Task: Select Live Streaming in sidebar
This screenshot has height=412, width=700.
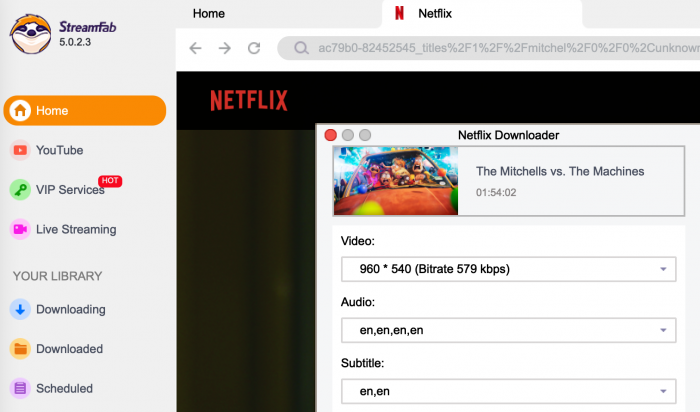Action: [x=76, y=229]
